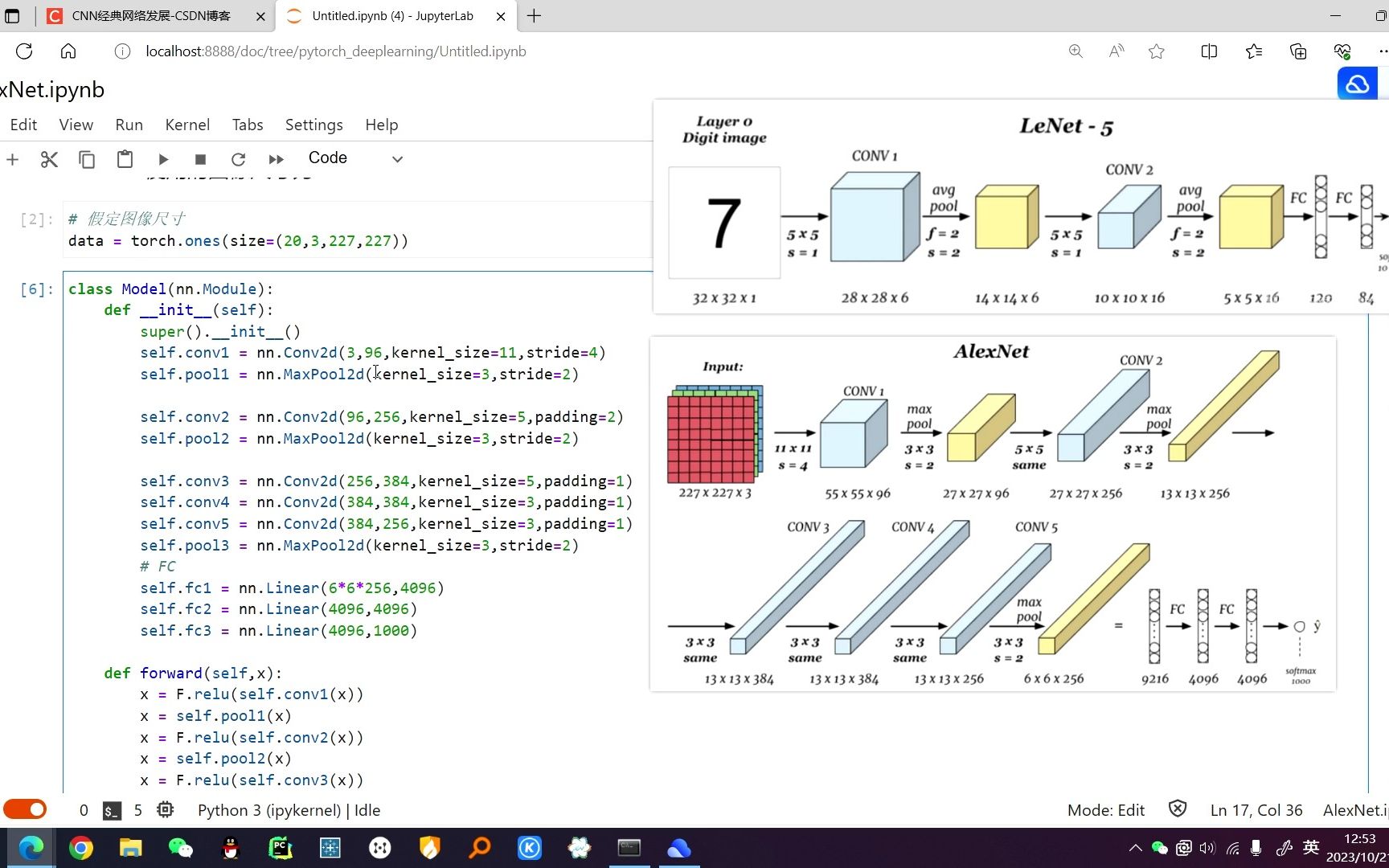Paste cell from clipboard icon
The image size is (1389, 868).
pyautogui.click(x=125, y=159)
